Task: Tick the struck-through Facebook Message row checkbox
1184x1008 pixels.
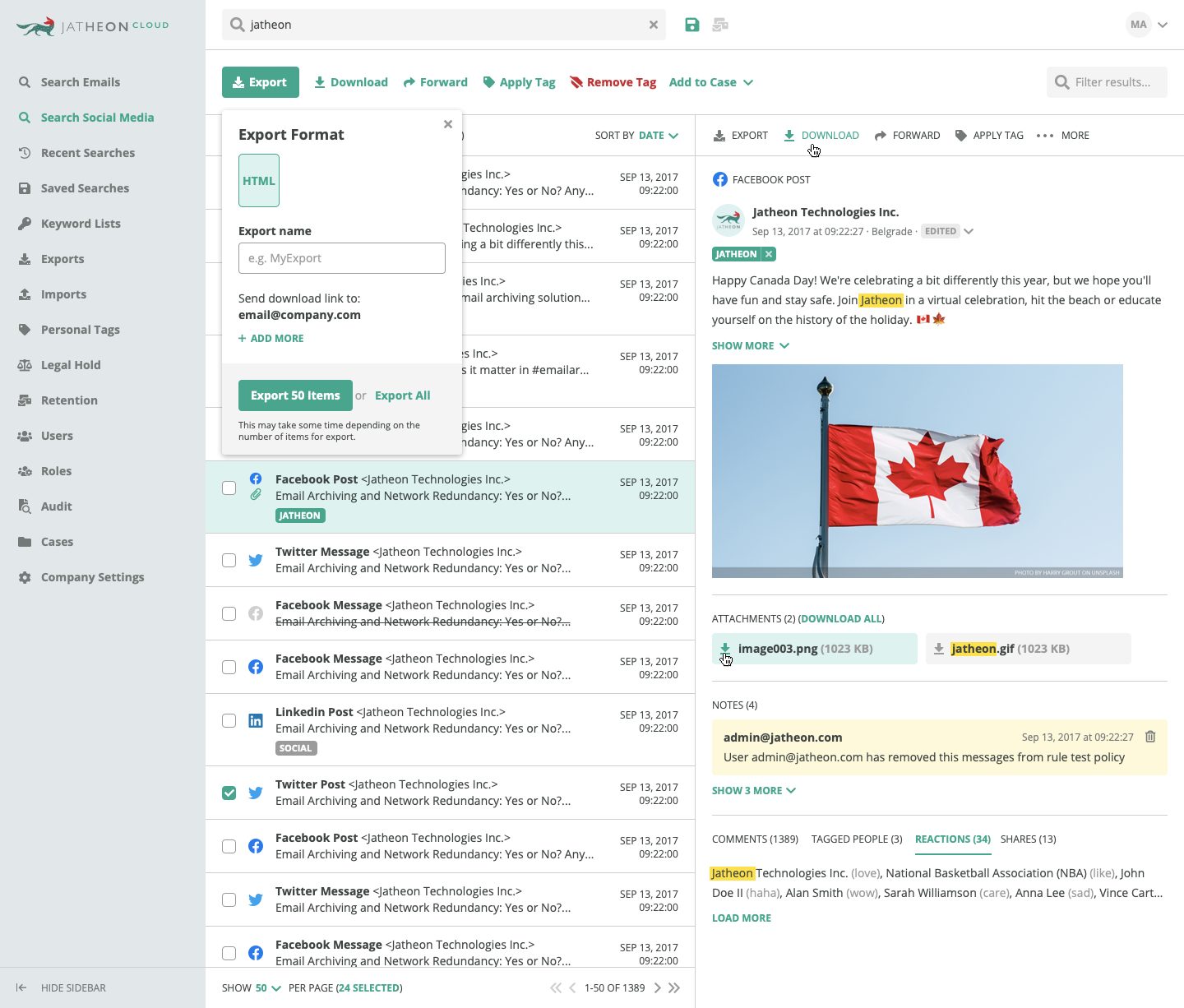Action: [229, 614]
